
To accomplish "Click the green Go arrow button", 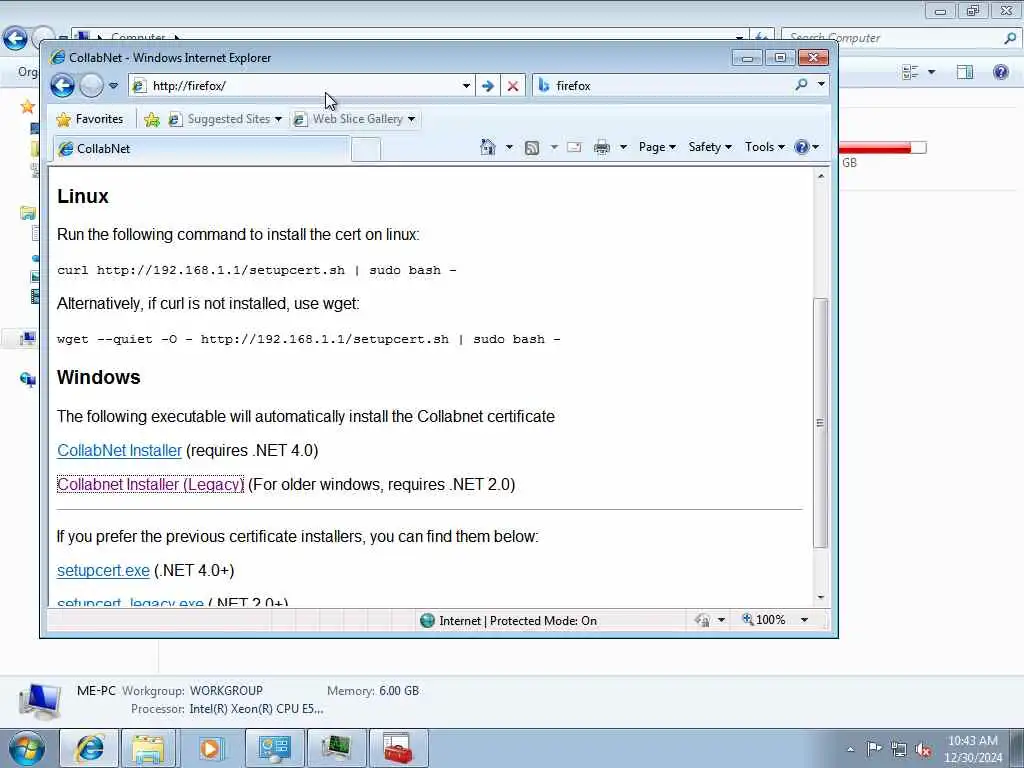I will click(x=487, y=86).
